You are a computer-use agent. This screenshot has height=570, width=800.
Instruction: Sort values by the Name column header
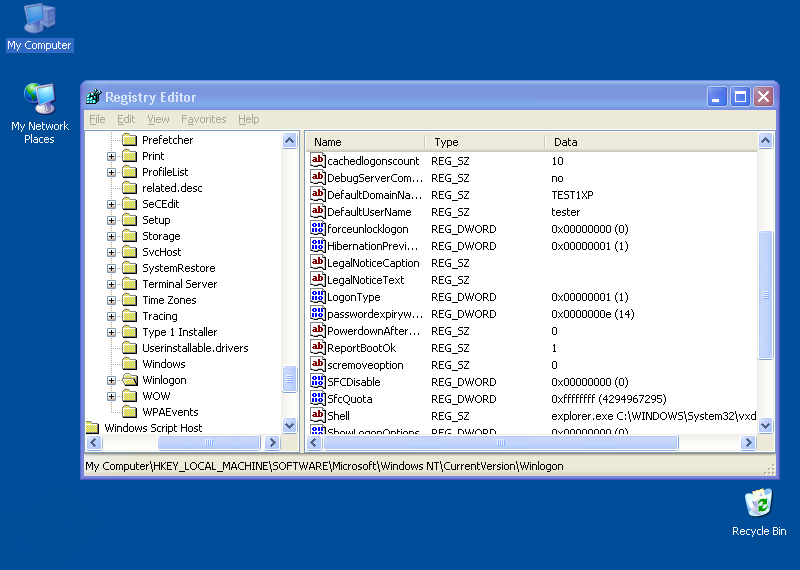(366, 142)
